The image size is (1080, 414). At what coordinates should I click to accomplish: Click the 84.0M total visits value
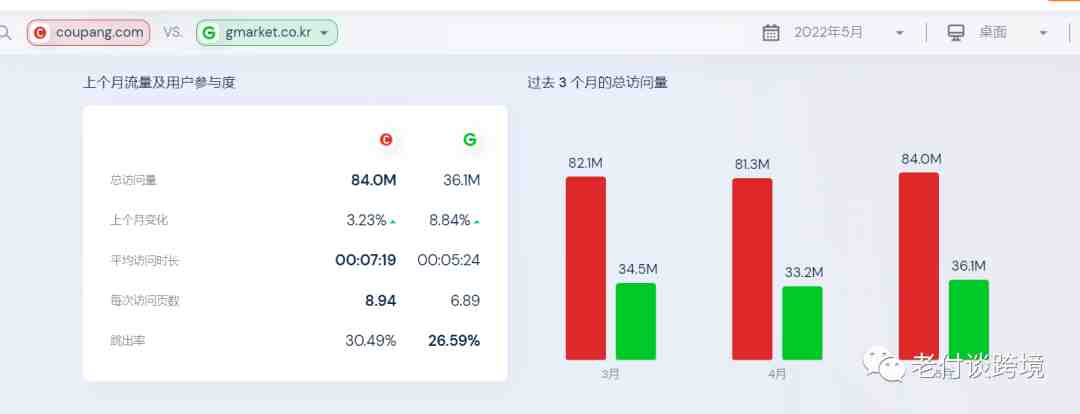coord(373,180)
